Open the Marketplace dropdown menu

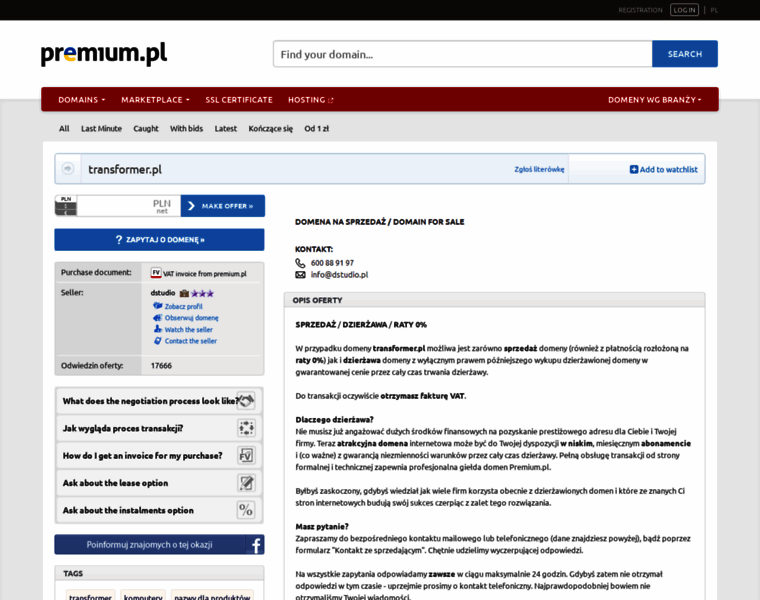(155, 100)
